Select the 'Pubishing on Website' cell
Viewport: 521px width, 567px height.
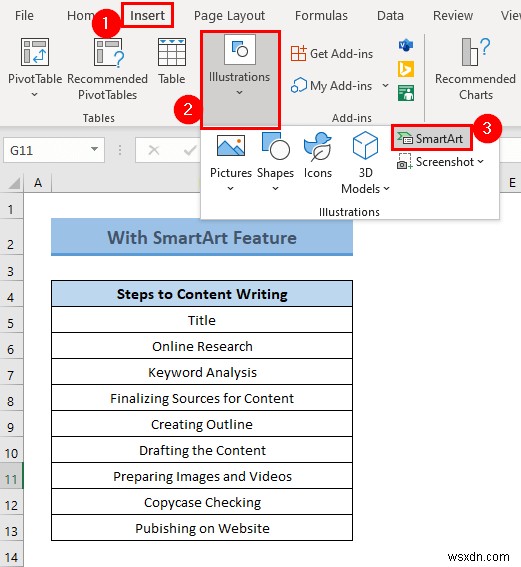[x=202, y=528]
